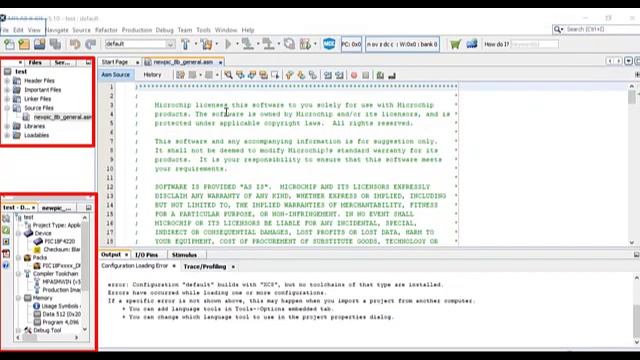Expand the Important Files folder
The image size is (640, 360).
click(x=7, y=90)
